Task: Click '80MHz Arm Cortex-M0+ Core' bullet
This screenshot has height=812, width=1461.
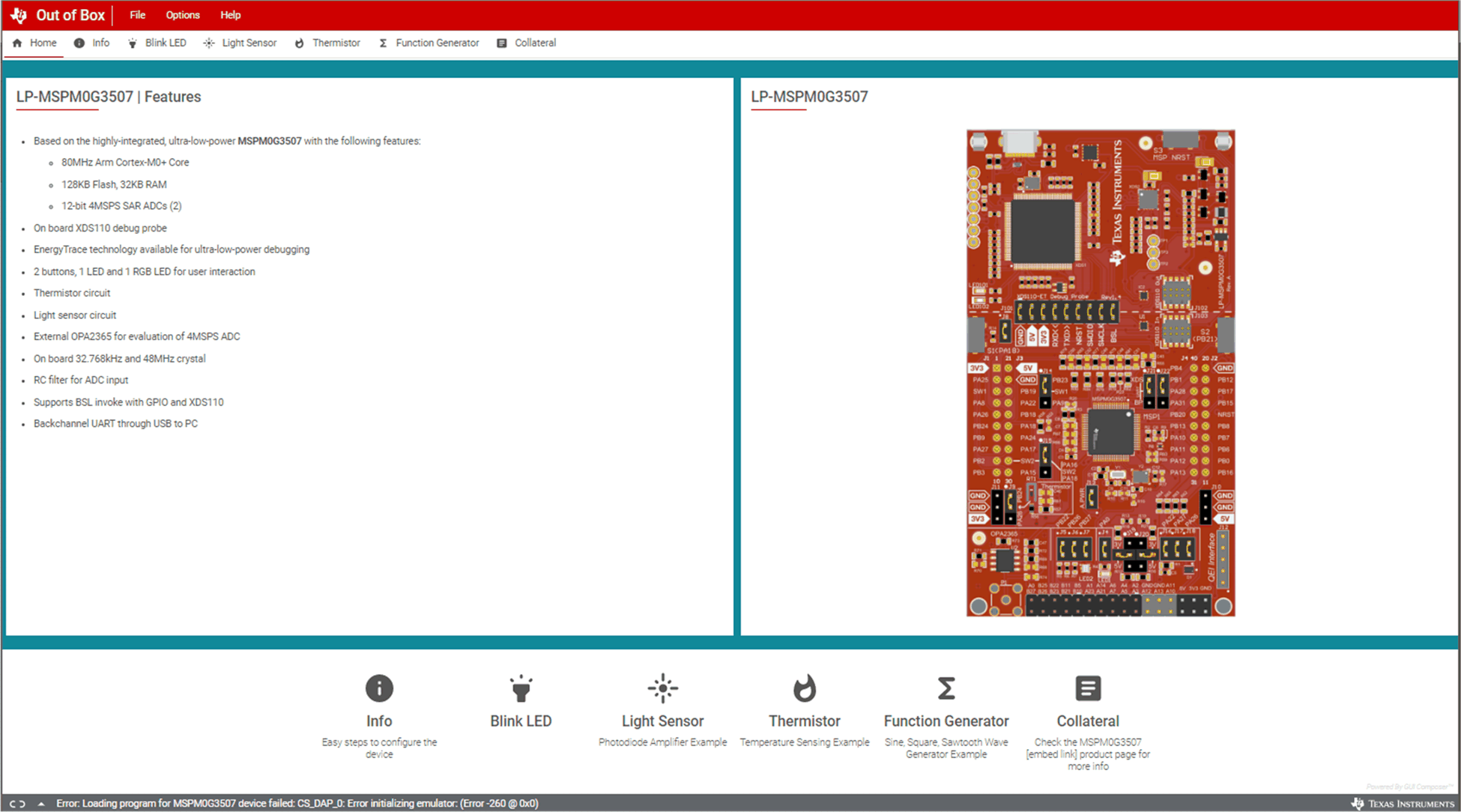Action: (125, 163)
